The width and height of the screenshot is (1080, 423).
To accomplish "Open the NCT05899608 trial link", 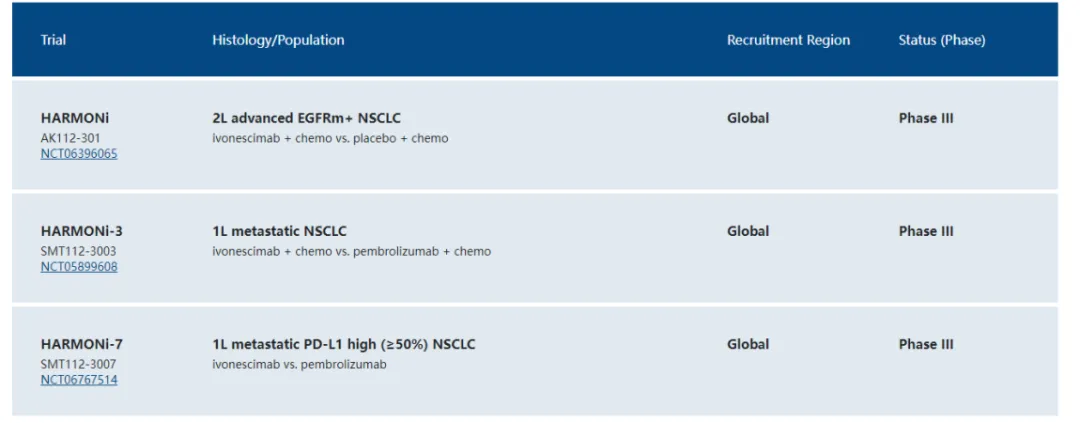I will (79, 267).
